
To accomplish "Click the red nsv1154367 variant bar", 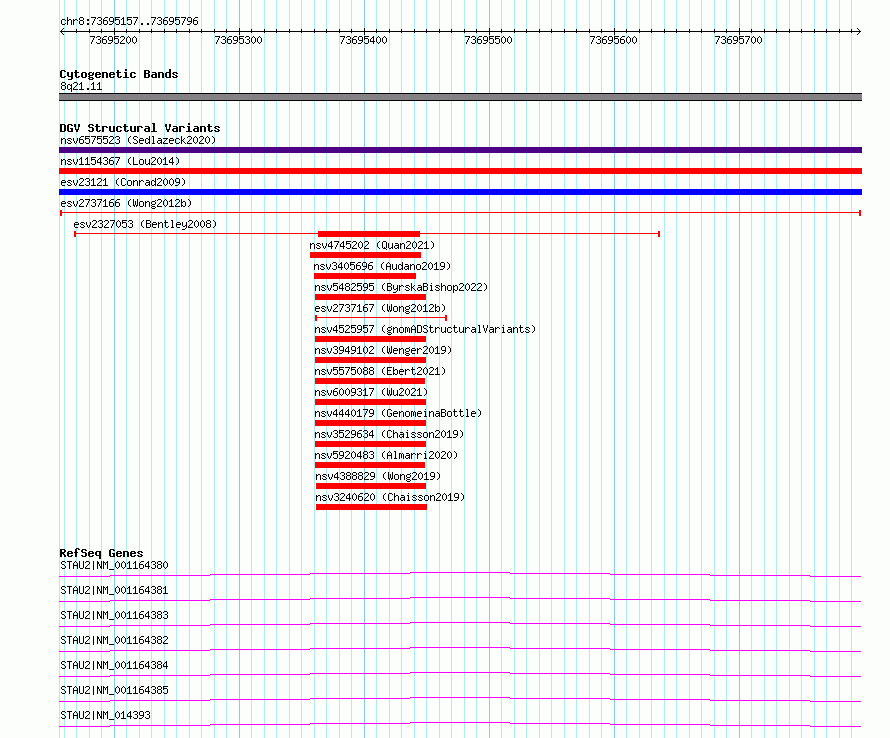I will click(460, 171).
